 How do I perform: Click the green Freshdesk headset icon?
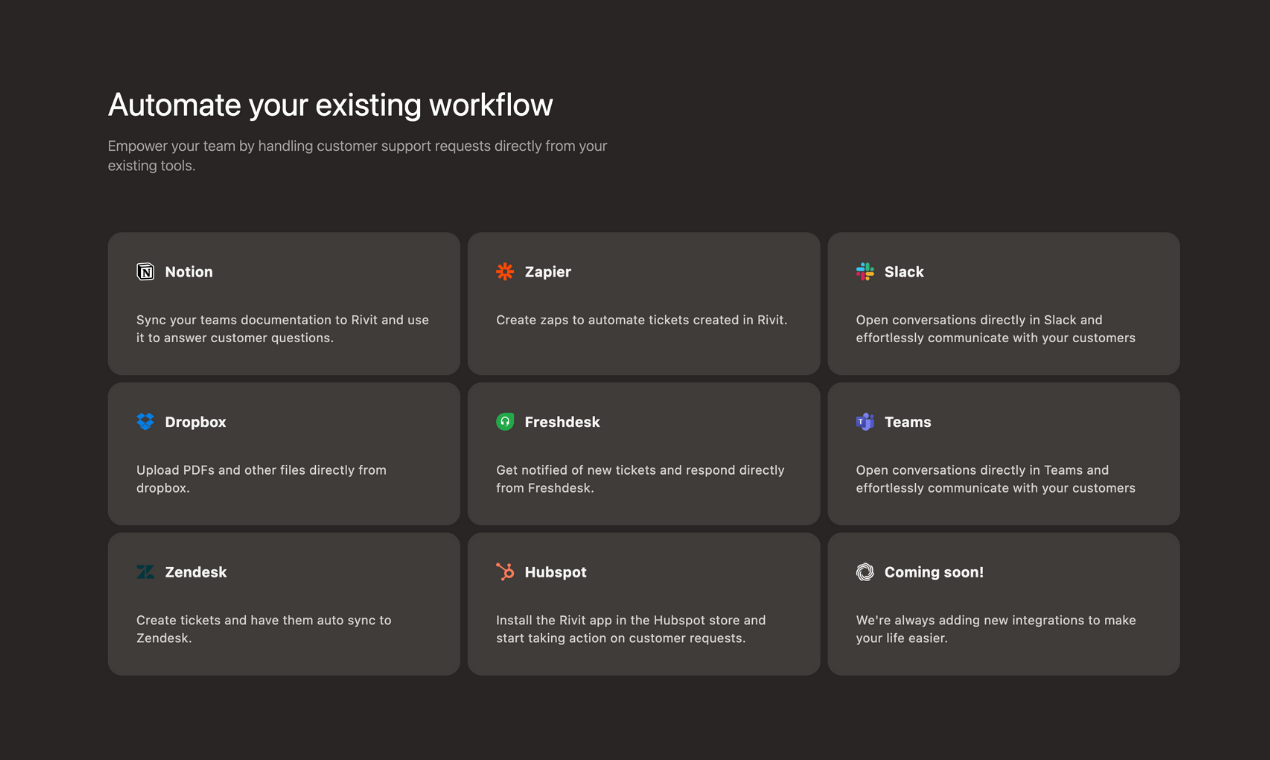505,422
